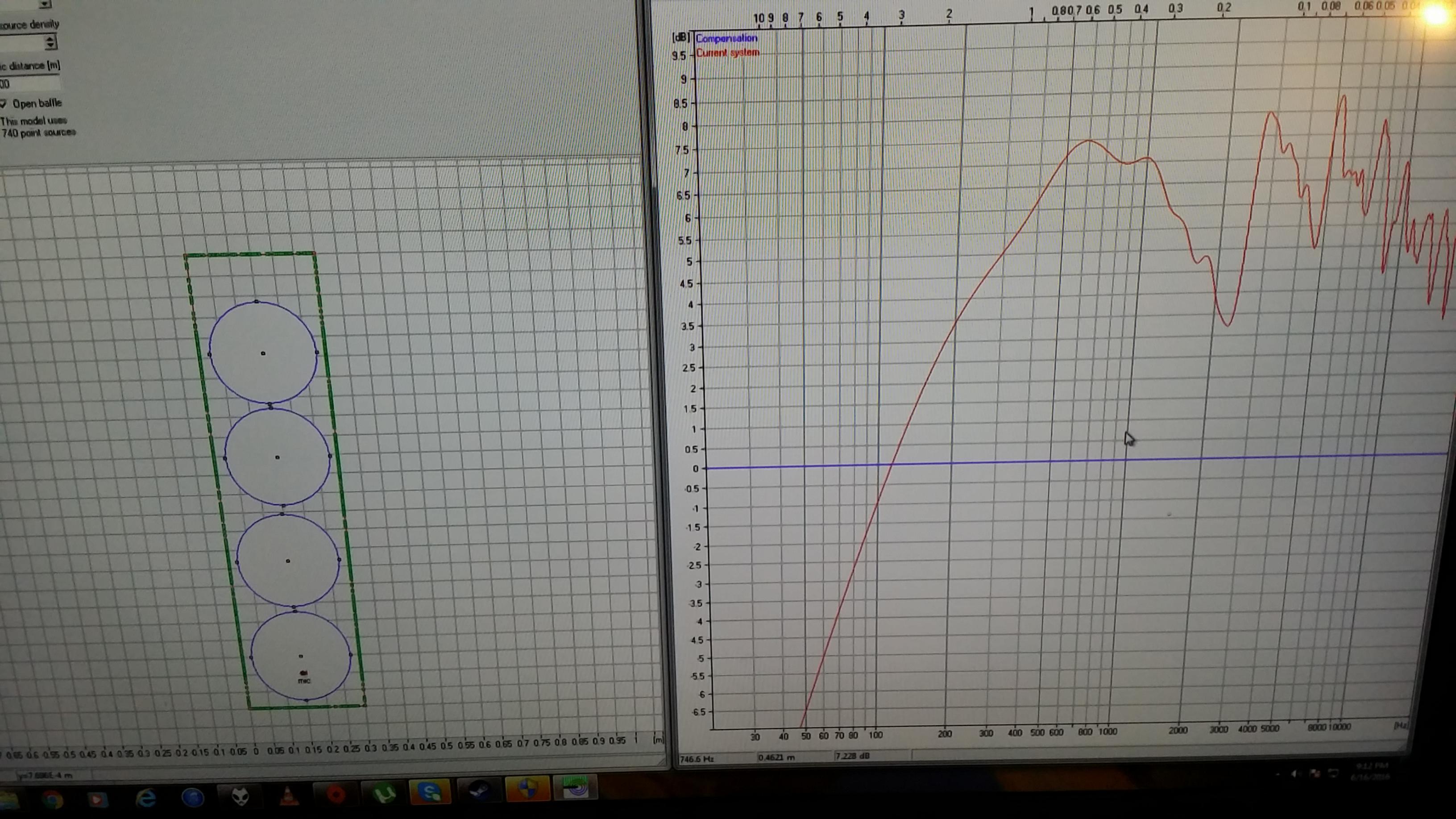This screenshot has width=1456, height=819.
Task: Click the 7.228 dB status bar value
Action: pyautogui.click(x=852, y=756)
